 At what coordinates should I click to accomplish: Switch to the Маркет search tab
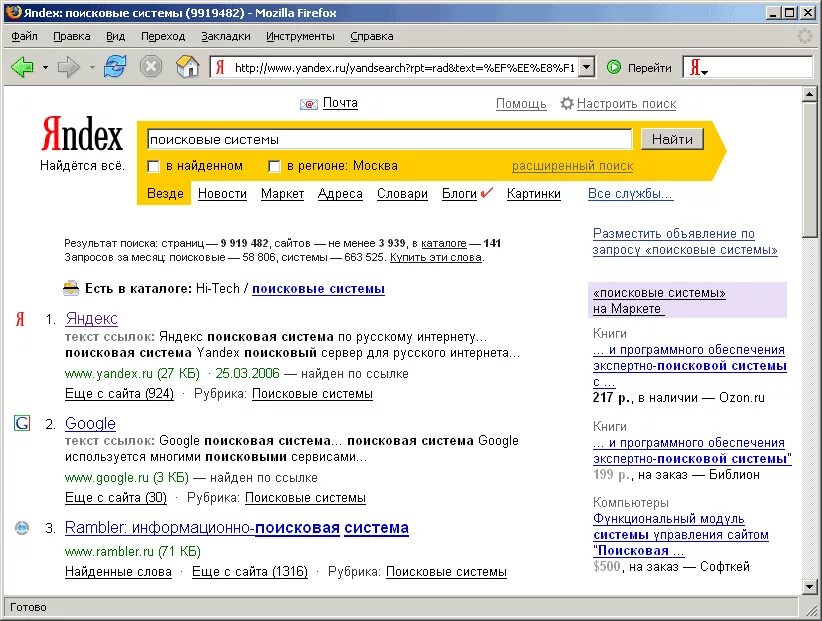click(283, 193)
